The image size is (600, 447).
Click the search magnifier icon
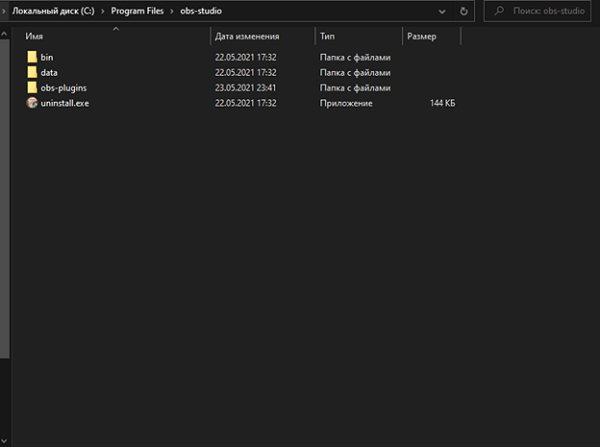point(499,11)
